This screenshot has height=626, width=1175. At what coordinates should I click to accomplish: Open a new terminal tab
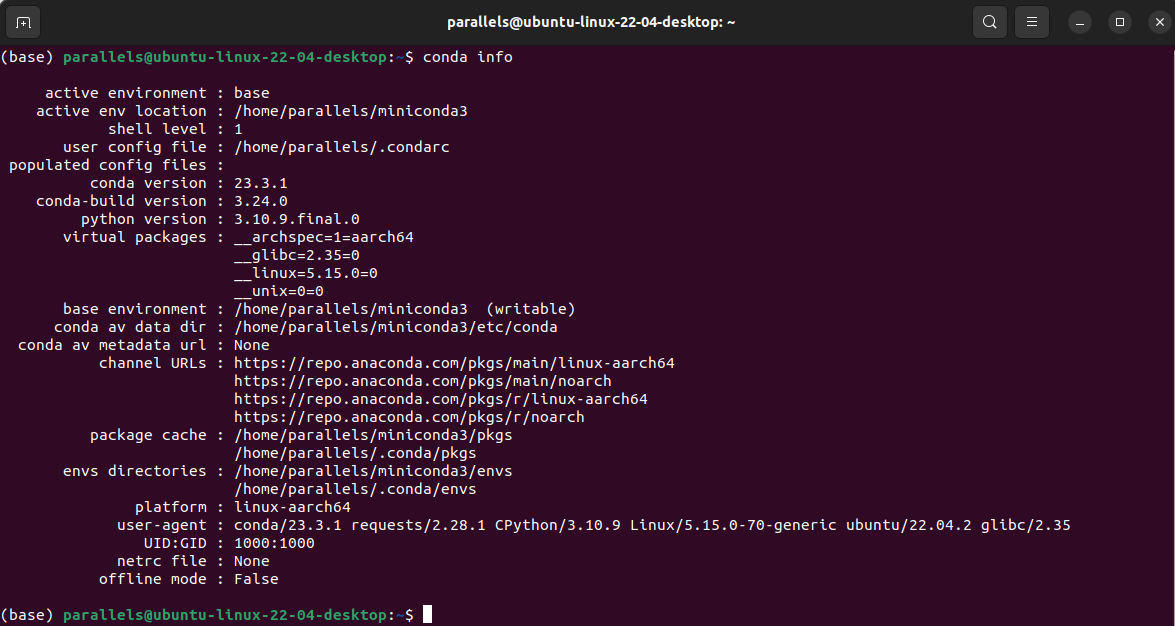(x=23, y=21)
